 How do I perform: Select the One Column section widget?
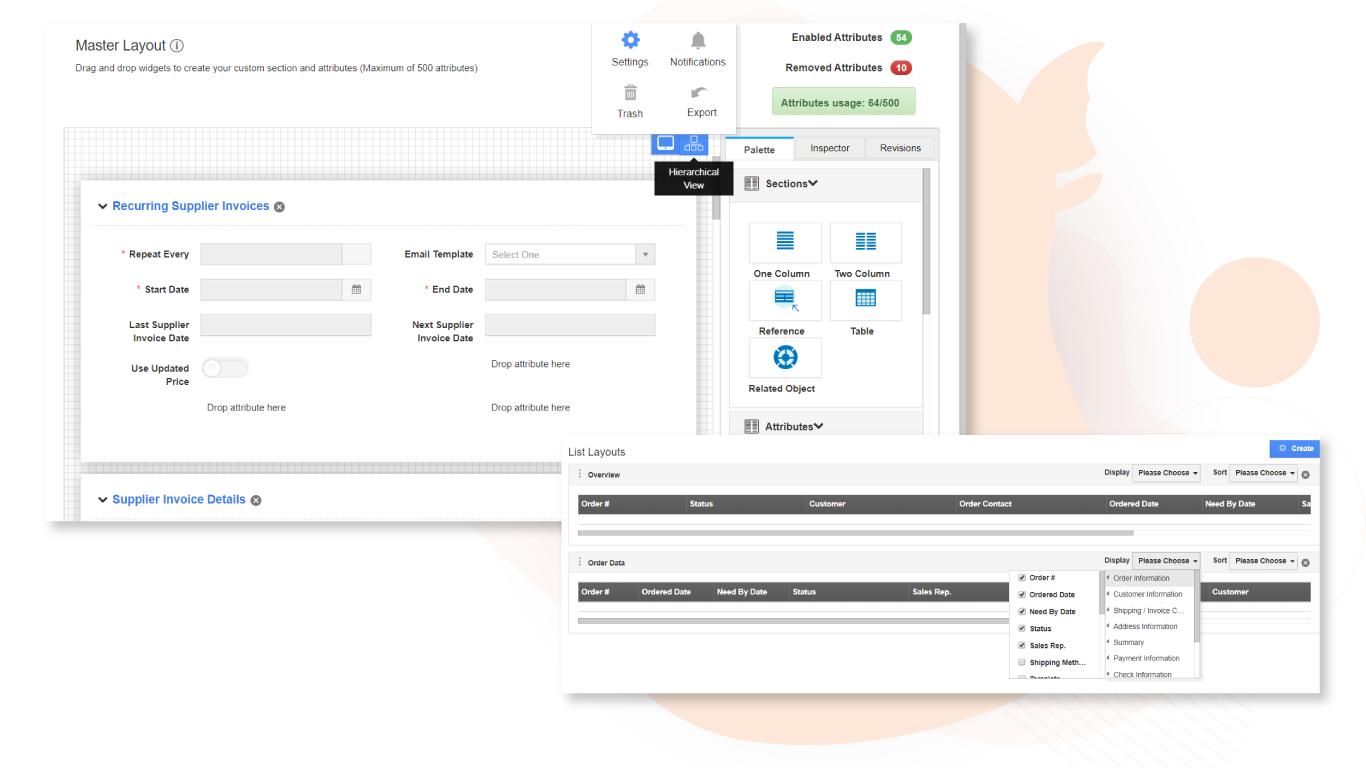785,243
